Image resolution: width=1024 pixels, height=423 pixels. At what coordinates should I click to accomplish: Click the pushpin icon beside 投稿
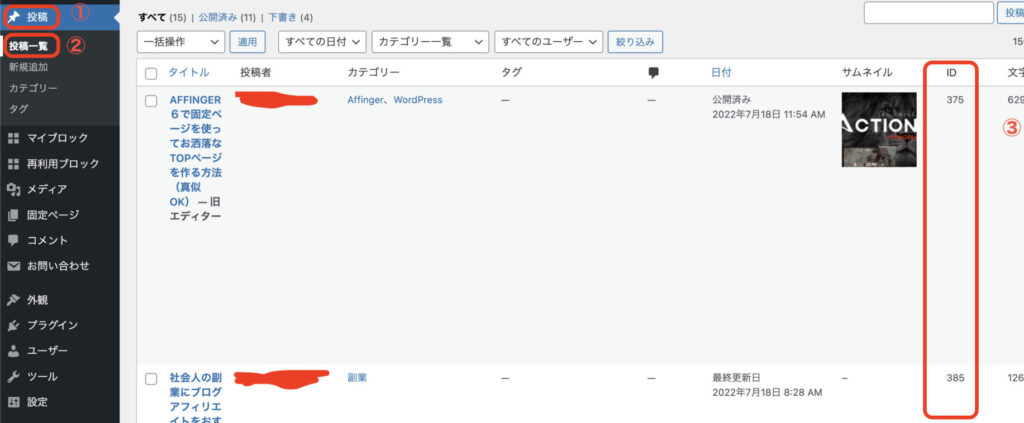[14, 17]
